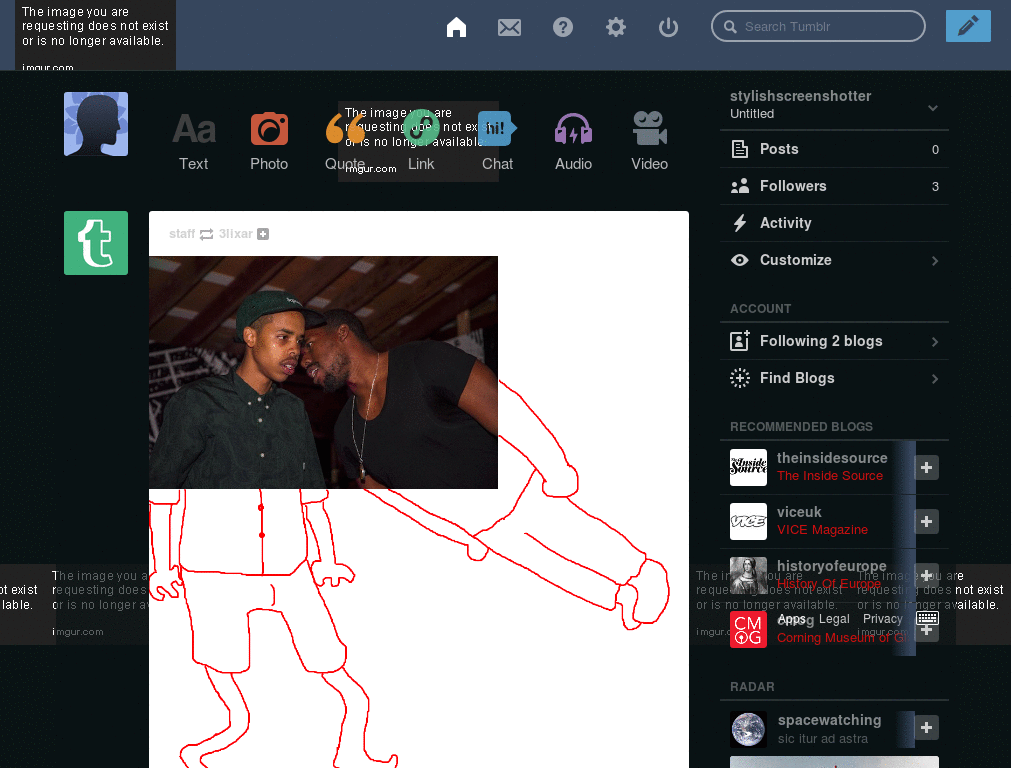The image size is (1024, 768).
Task: Open the Followers list
Action: tap(834, 186)
